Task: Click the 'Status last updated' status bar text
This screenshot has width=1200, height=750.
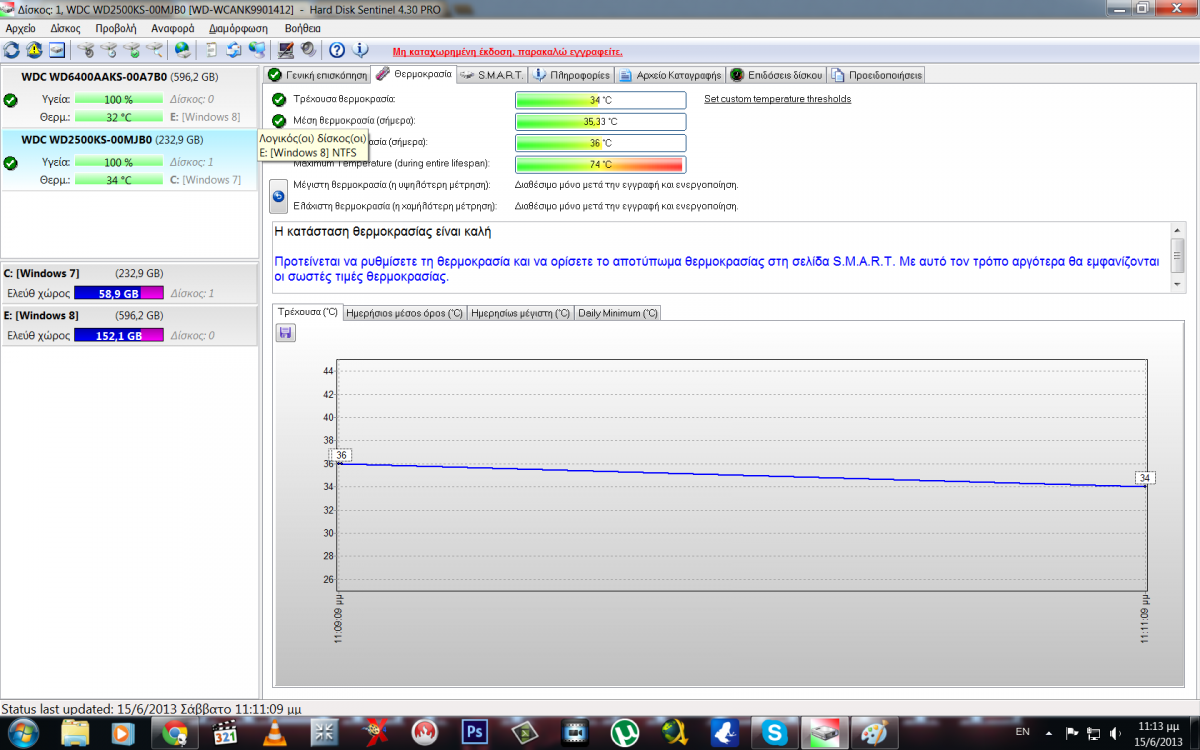Action: click(x=151, y=708)
